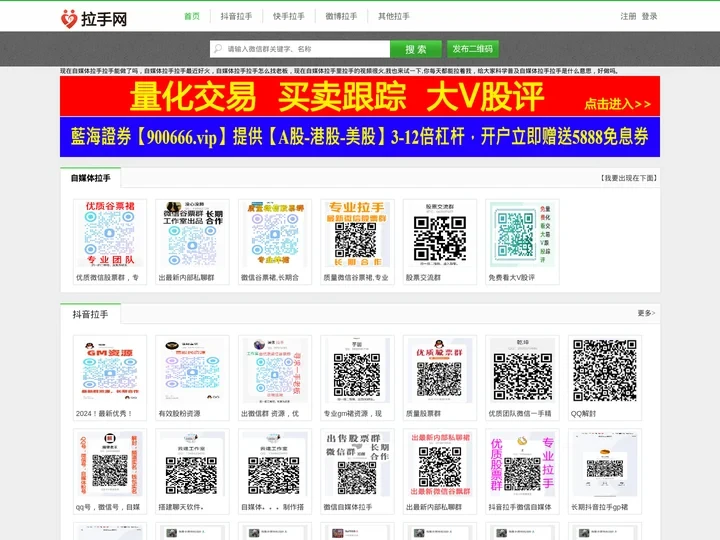Click the 登录 link
This screenshot has width=720, height=540.
[x=649, y=16]
